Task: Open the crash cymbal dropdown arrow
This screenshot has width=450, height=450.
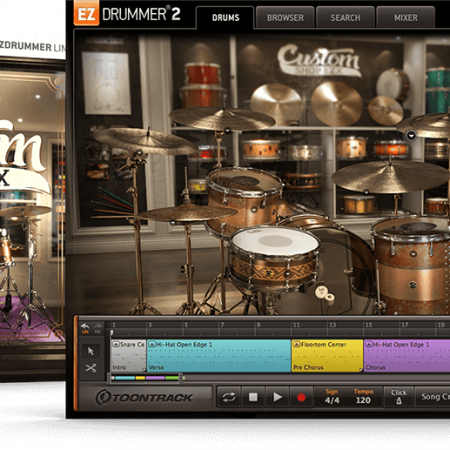Action: coord(411,135)
